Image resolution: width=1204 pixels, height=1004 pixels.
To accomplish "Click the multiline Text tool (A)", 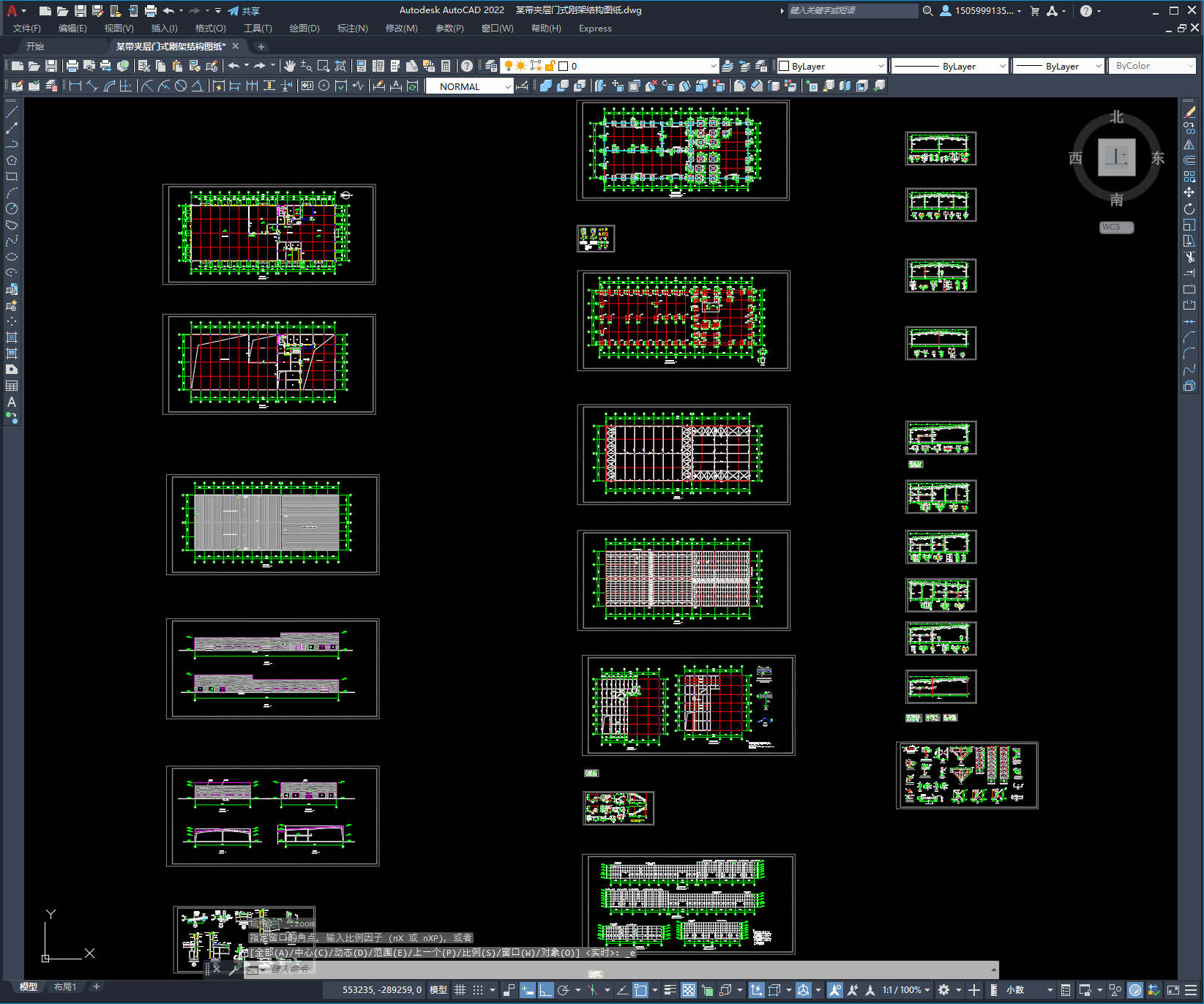I will coord(12,402).
